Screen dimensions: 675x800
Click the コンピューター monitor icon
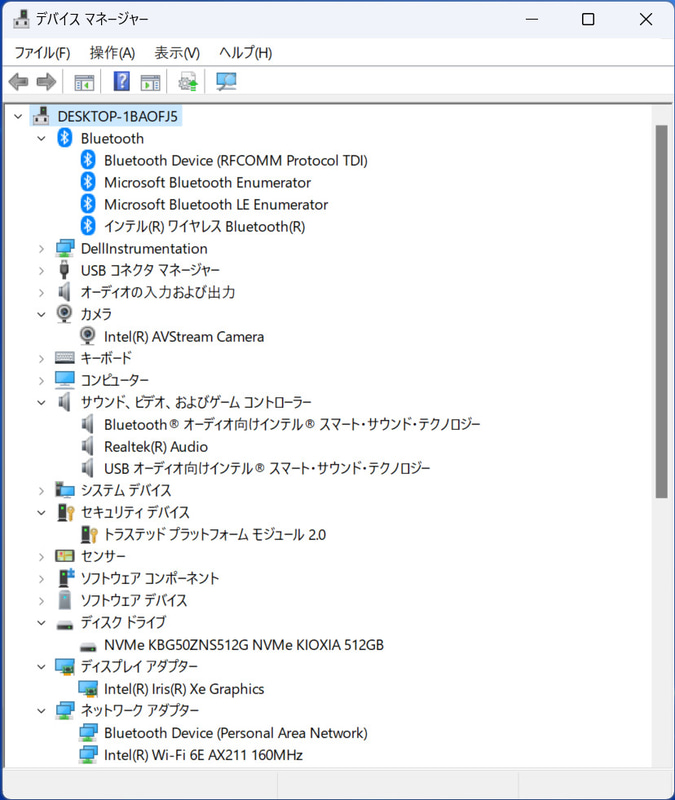65,380
